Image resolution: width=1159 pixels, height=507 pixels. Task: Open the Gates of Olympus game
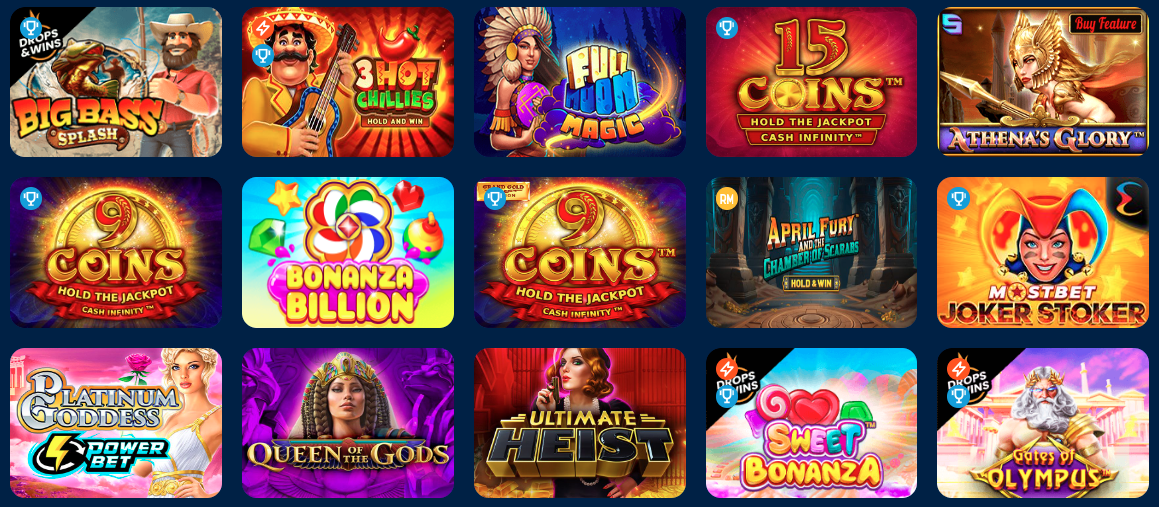point(1043,423)
